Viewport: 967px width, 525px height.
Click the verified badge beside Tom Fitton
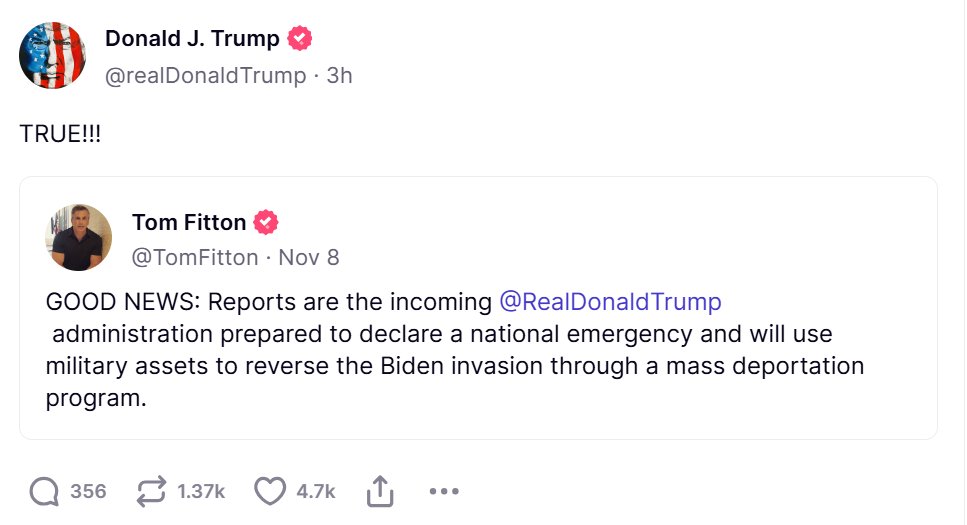(265, 222)
